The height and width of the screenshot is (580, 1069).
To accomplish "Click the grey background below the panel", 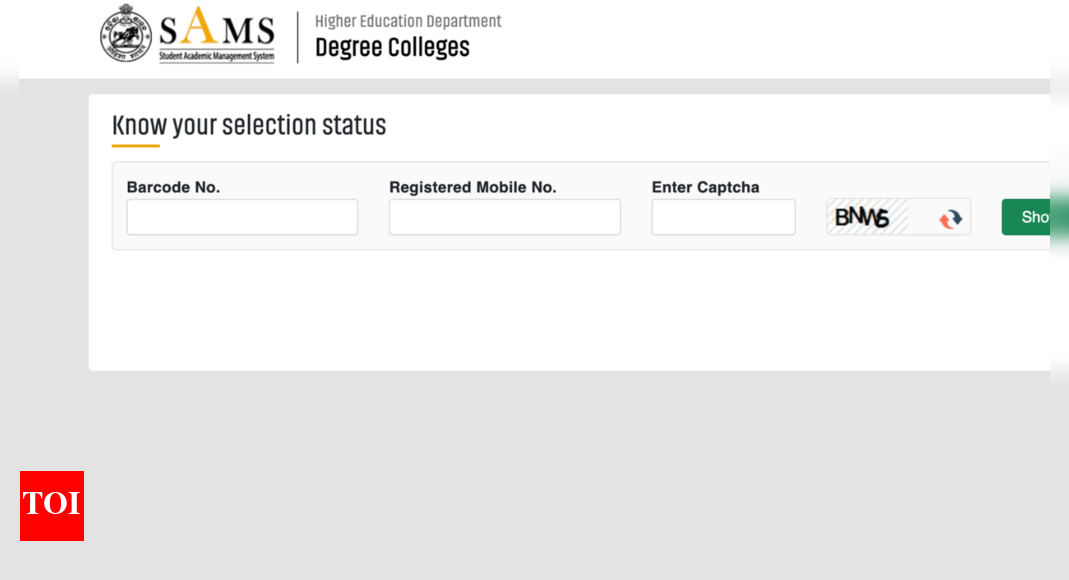I will point(560,470).
